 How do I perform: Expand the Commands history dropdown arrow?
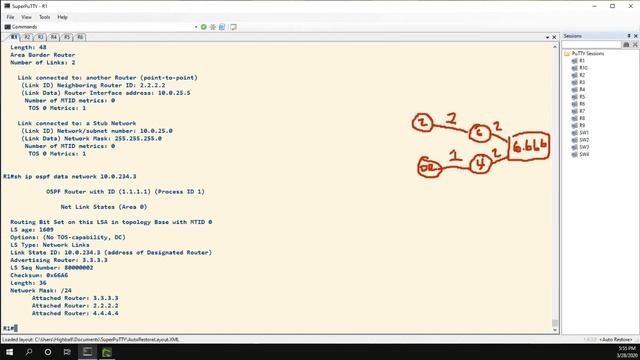click(x=196, y=27)
